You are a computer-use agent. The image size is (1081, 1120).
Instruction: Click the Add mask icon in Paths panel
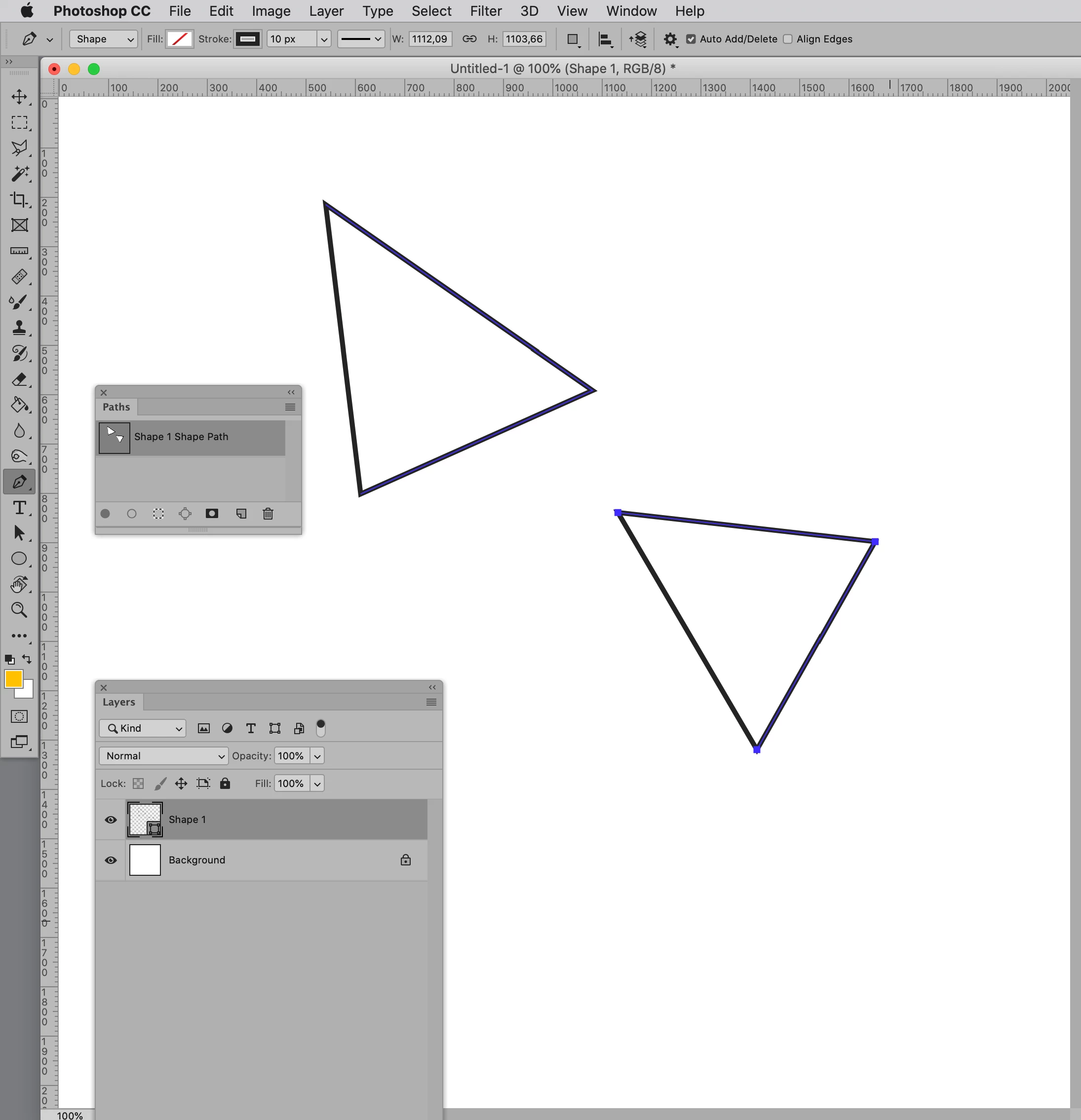pos(212,514)
